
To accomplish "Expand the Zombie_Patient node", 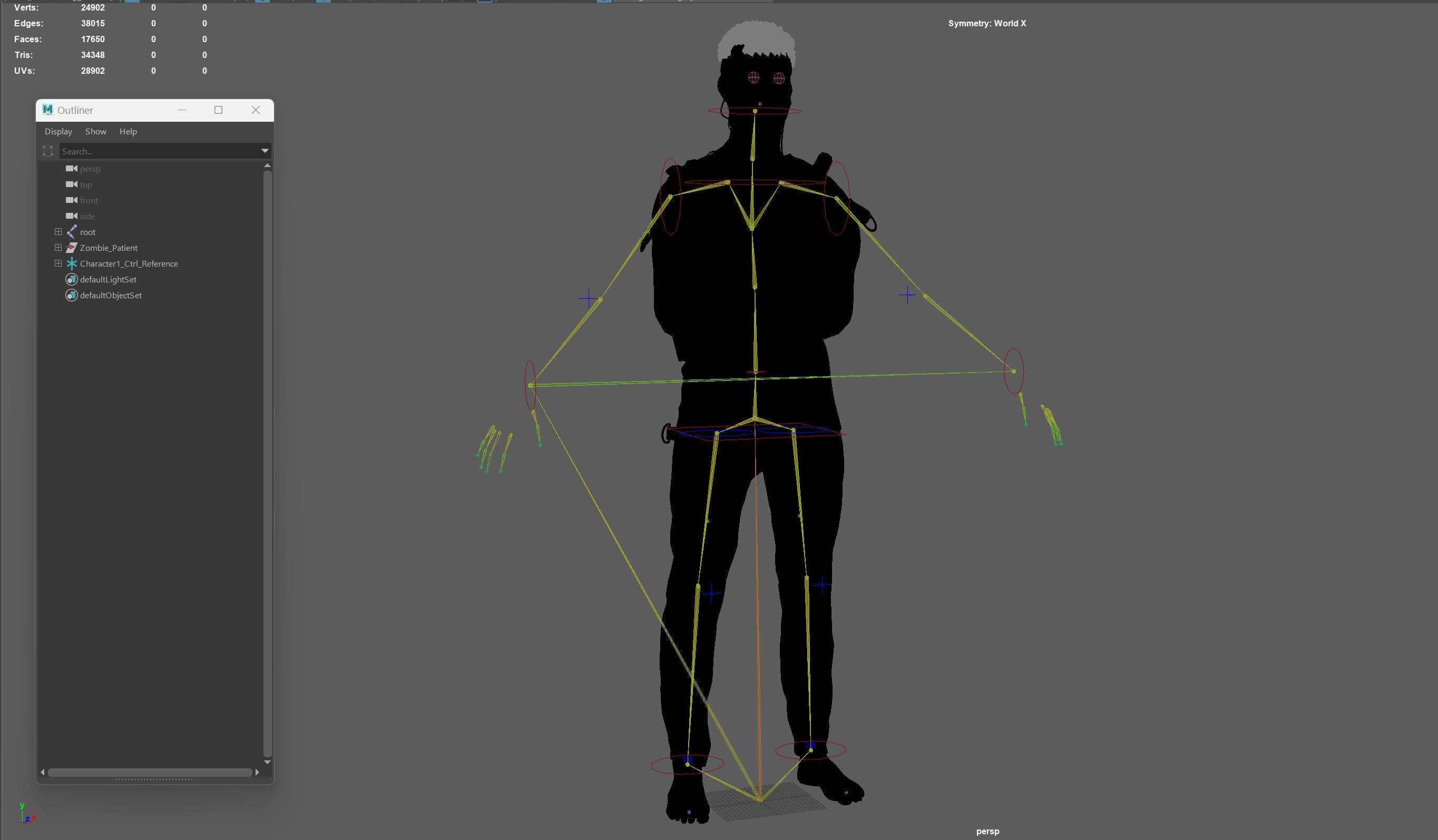I will point(58,248).
